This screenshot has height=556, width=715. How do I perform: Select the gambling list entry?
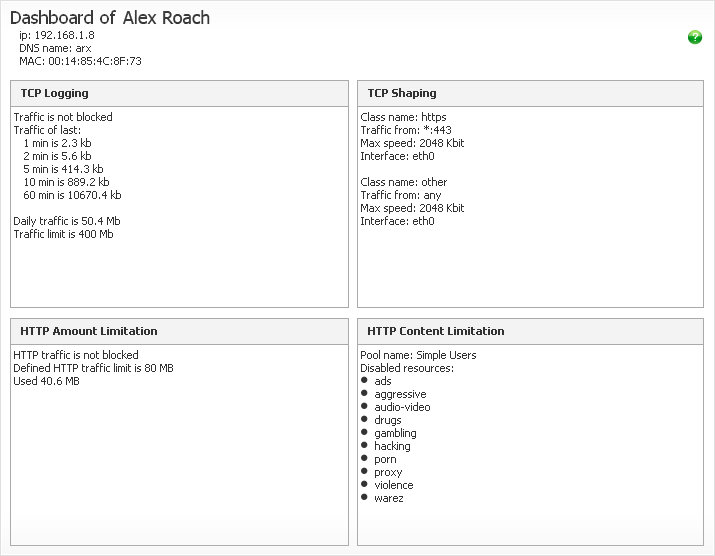click(x=395, y=433)
